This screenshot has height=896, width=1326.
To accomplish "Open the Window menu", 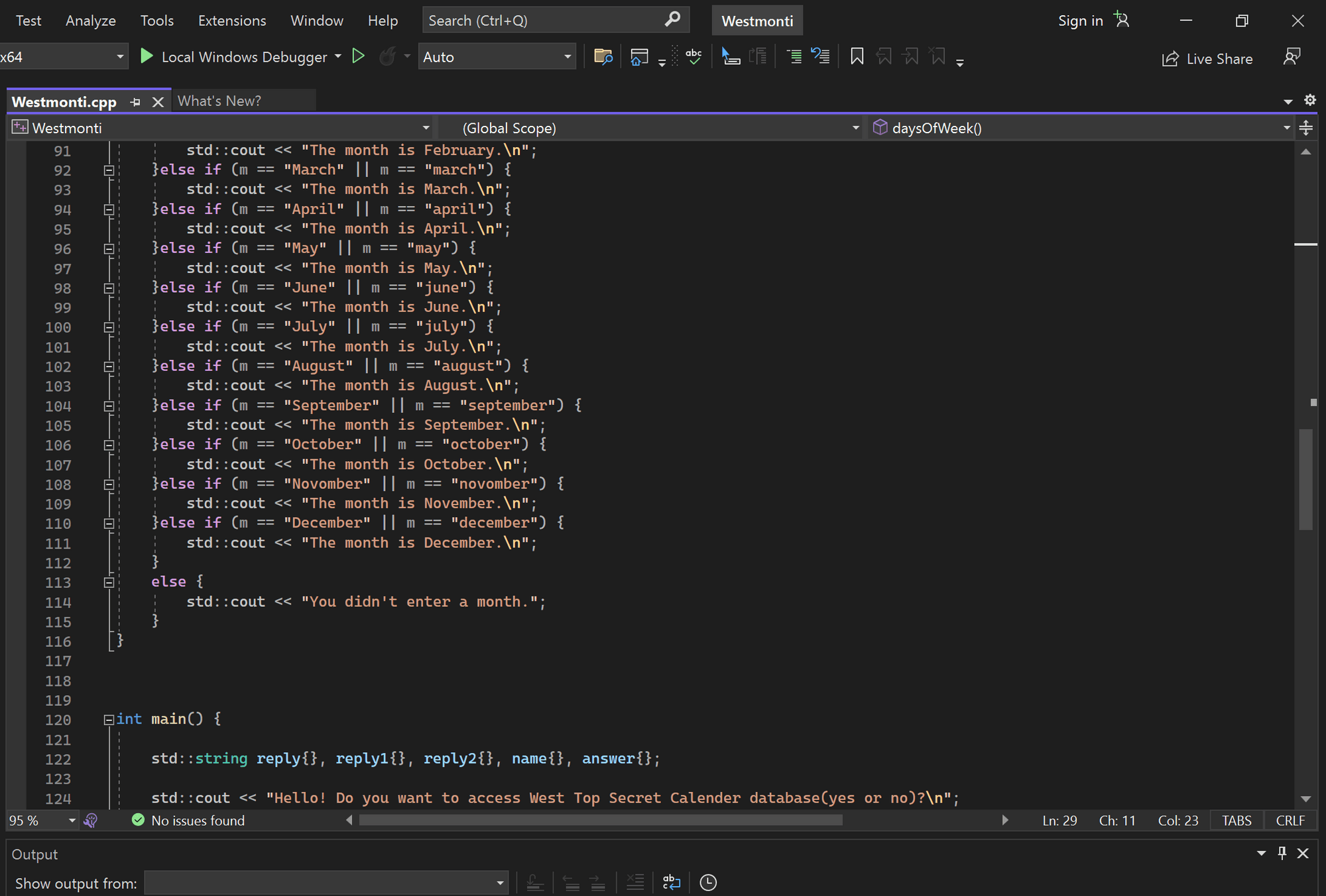I will click(x=317, y=21).
